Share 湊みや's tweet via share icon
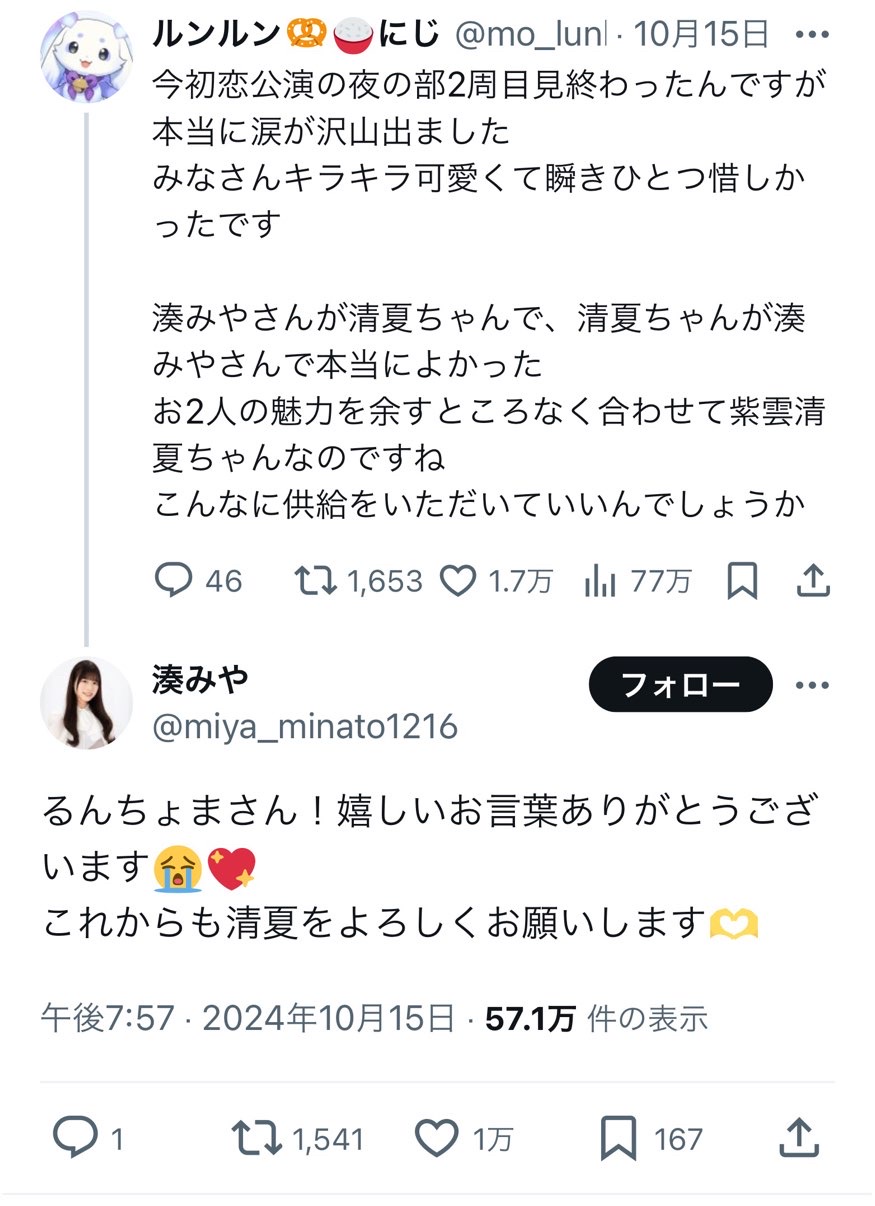This screenshot has width=875, height=1206. (797, 1137)
